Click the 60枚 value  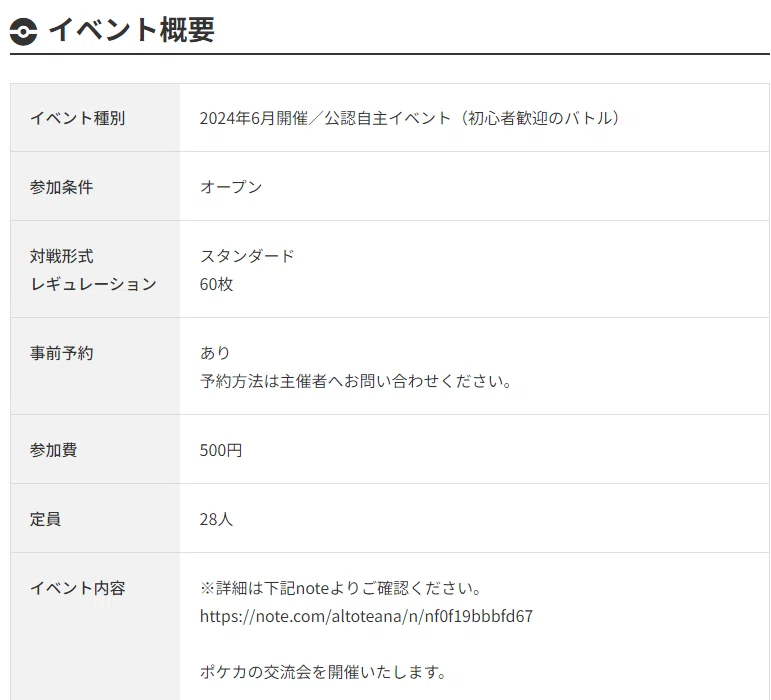pyautogui.click(x=216, y=284)
